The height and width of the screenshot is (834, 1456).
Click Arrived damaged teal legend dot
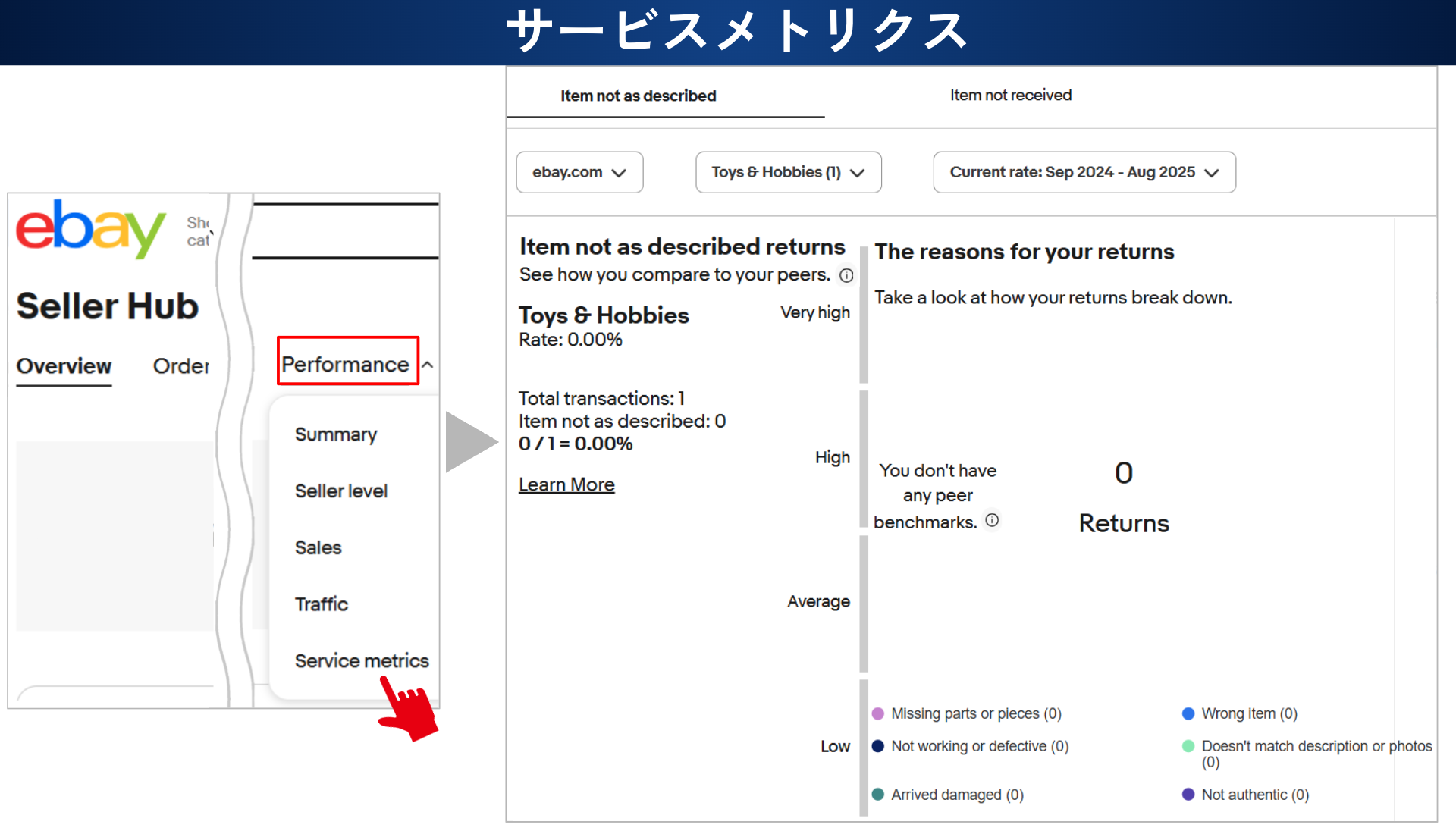pyautogui.click(x=878, y=795)
